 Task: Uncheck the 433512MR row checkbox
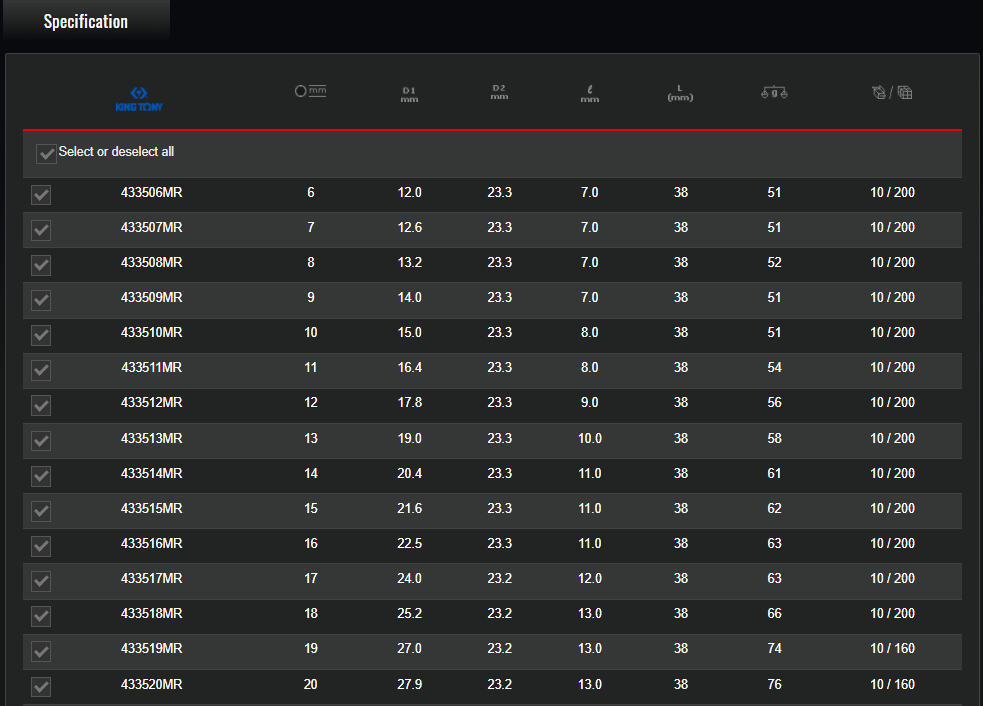coord(41,405)
